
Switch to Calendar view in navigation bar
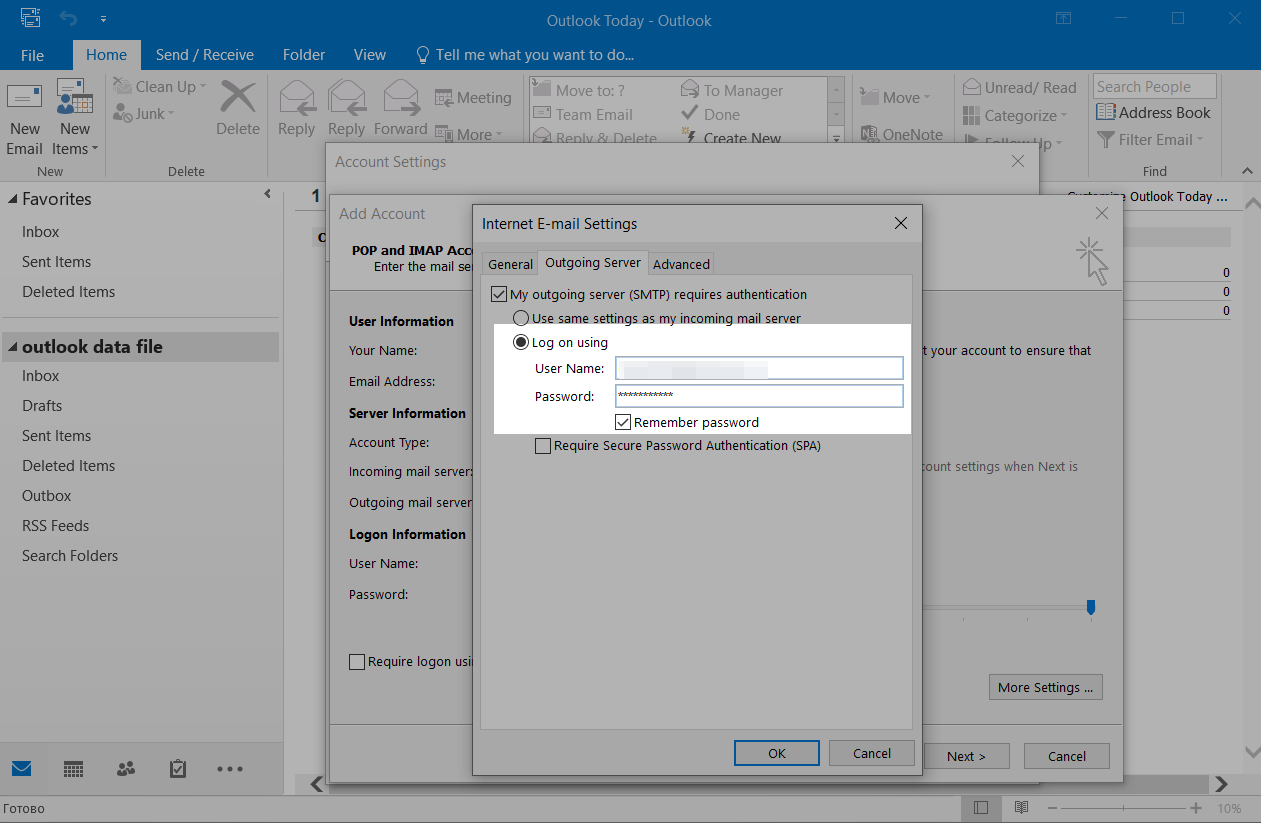click(x=73, y=769)
